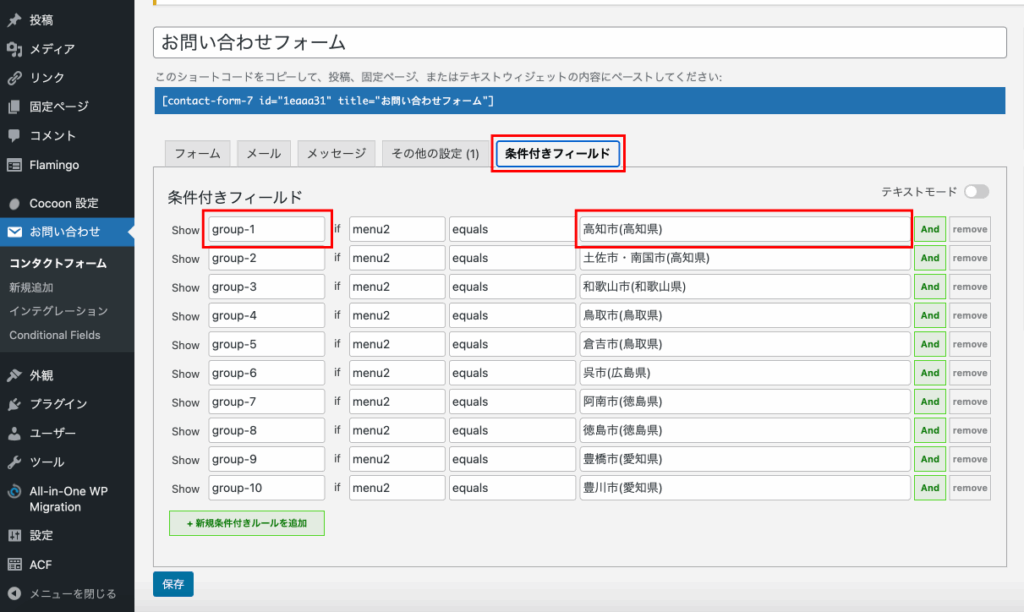The height and width of the screenshot is (612, 1024).
Task: Click the 保存 save button
Action: (x=173, y=585)
